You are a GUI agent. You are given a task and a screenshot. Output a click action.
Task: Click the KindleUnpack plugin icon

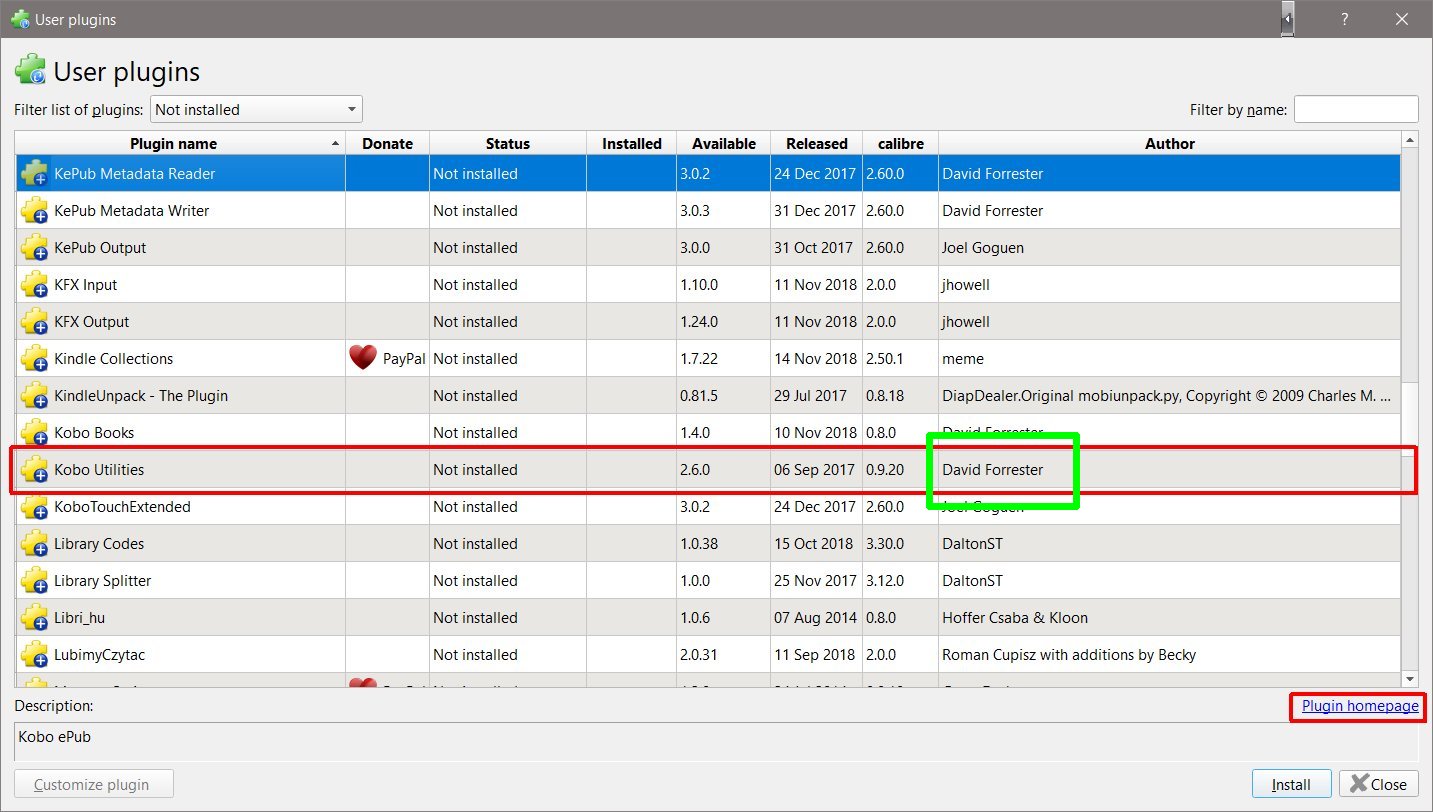point(34,395)
